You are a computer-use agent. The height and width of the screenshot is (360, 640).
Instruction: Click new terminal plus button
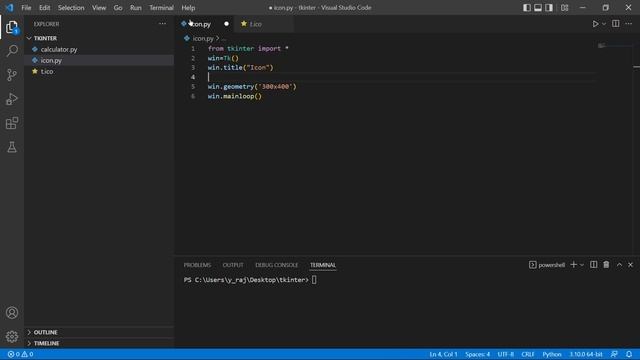point(573,265)
